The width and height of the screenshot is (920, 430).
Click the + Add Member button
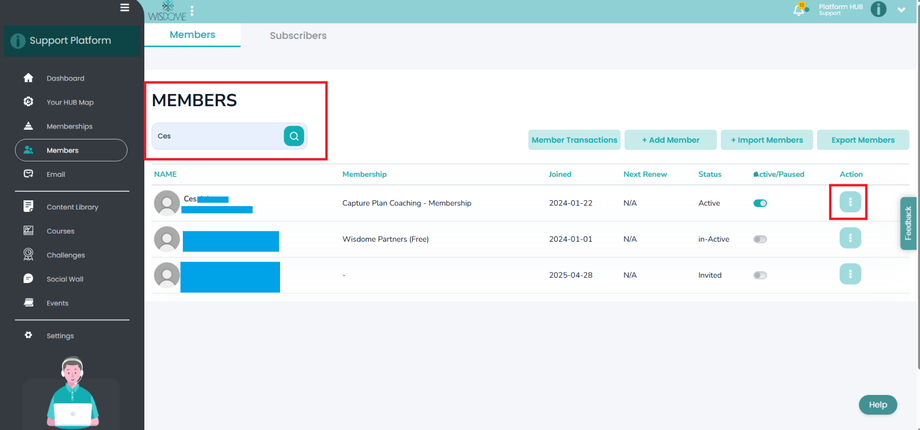point(671,140)
